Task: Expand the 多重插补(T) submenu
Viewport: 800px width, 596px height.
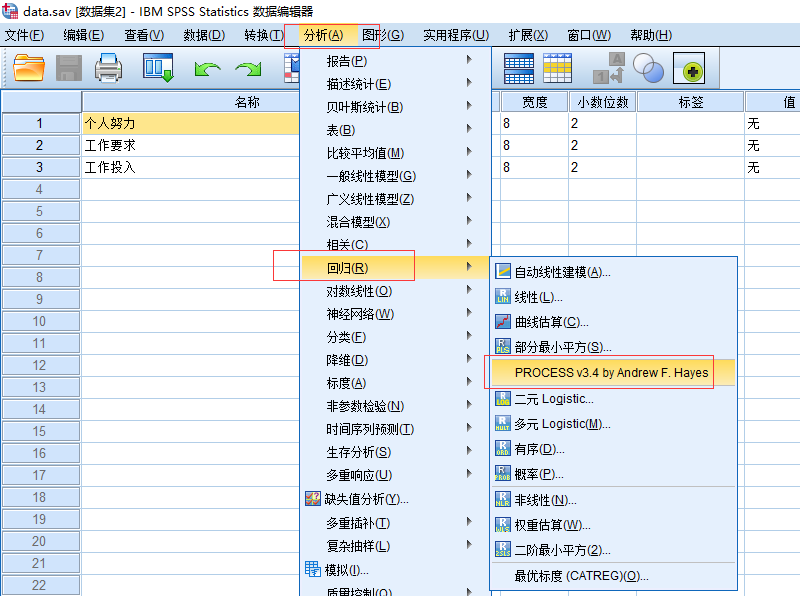Action: [395, 523]
